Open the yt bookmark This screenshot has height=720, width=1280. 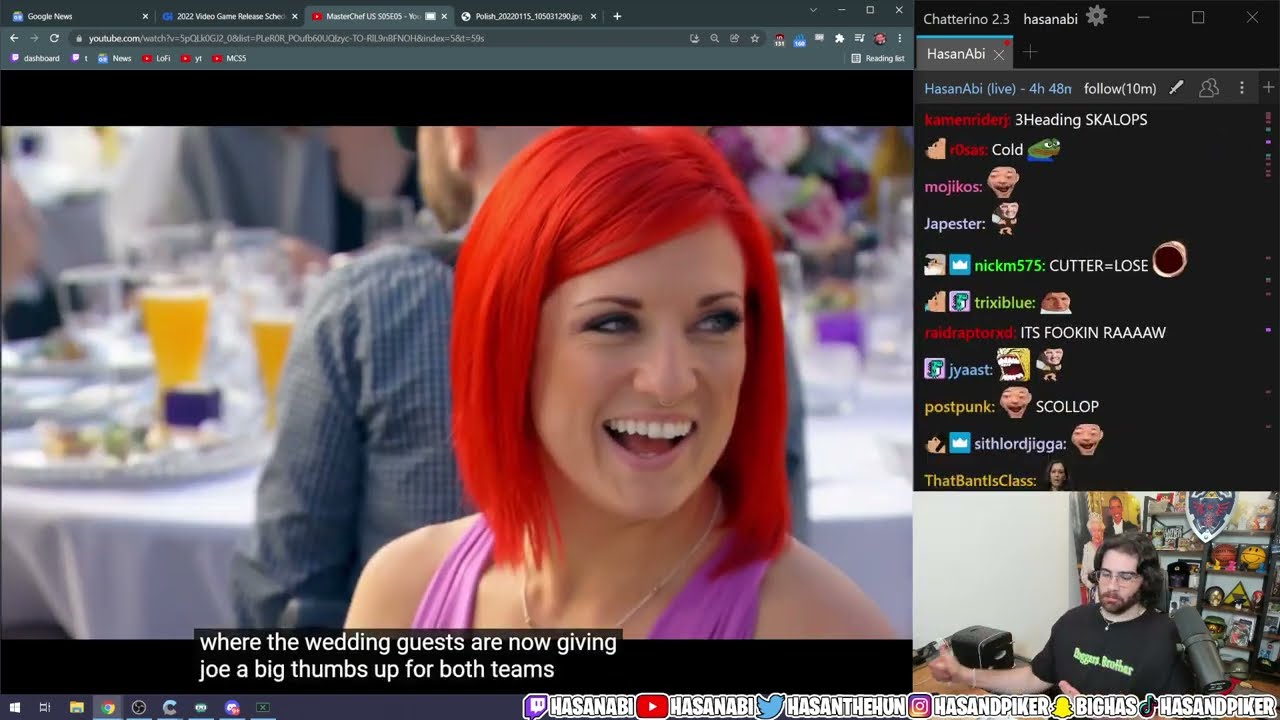(x=192, y=58)
